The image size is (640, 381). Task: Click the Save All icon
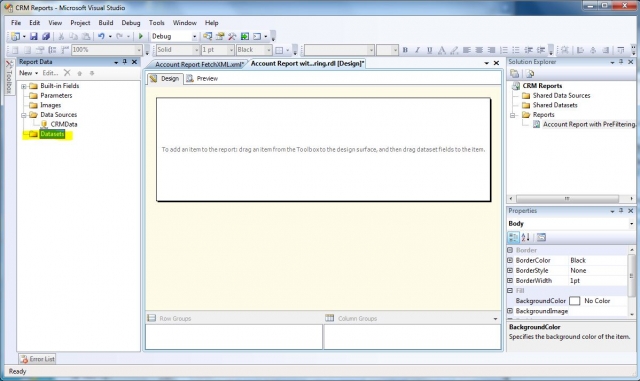tap(46, 36)
